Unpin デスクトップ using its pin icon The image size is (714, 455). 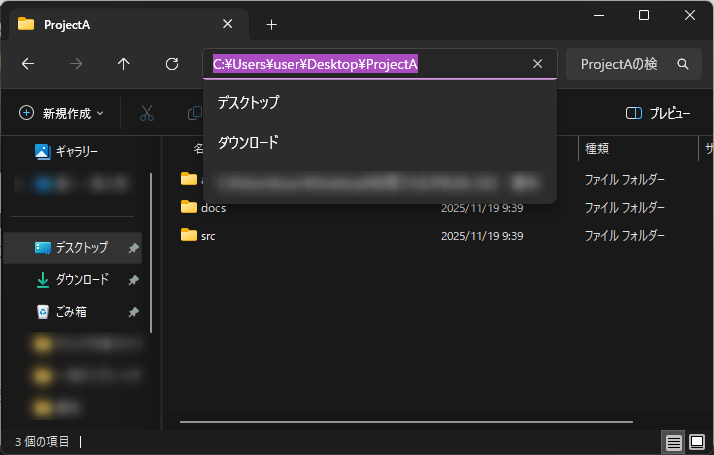point(134,248)
